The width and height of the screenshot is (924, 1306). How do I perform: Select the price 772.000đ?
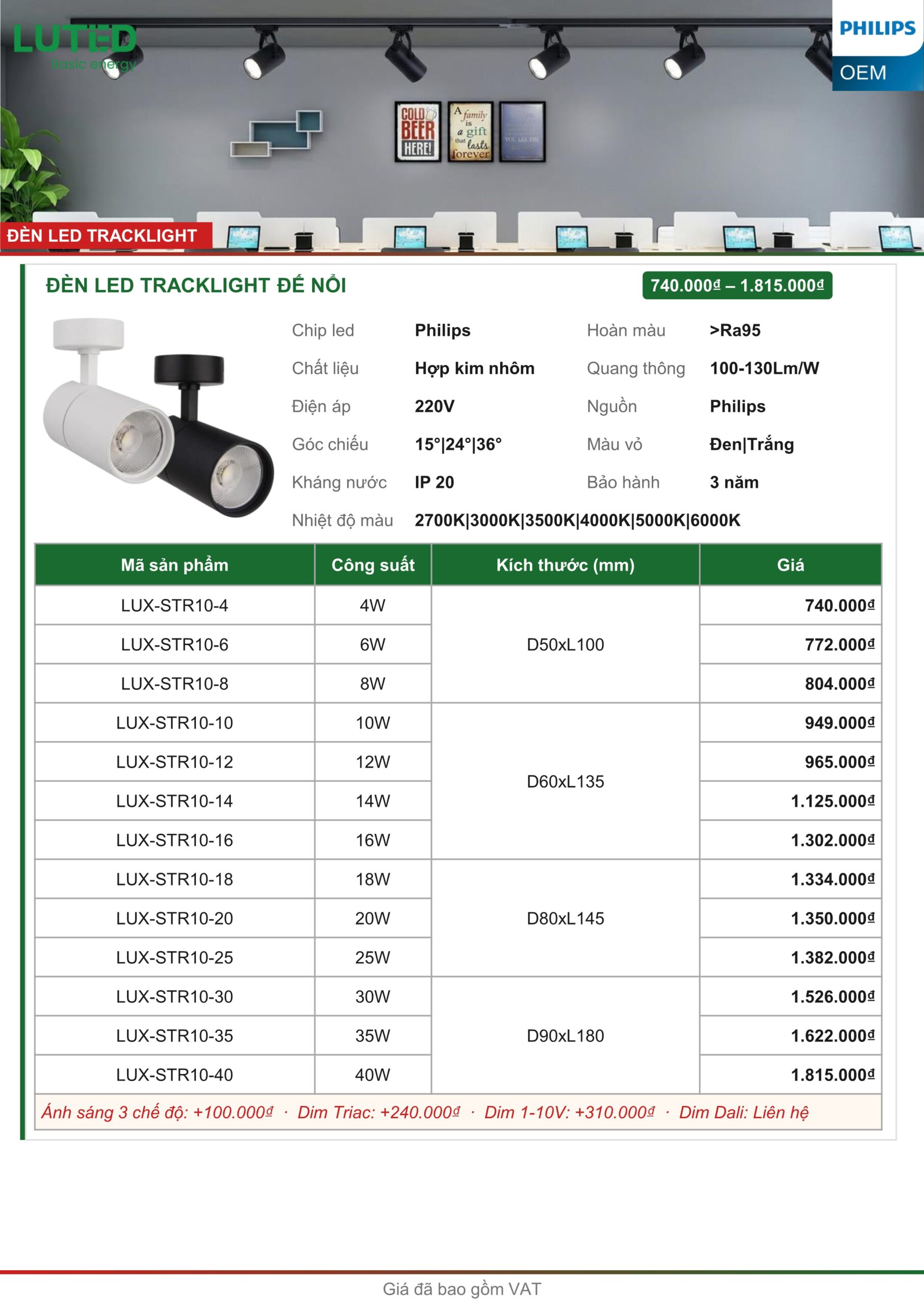839,645
